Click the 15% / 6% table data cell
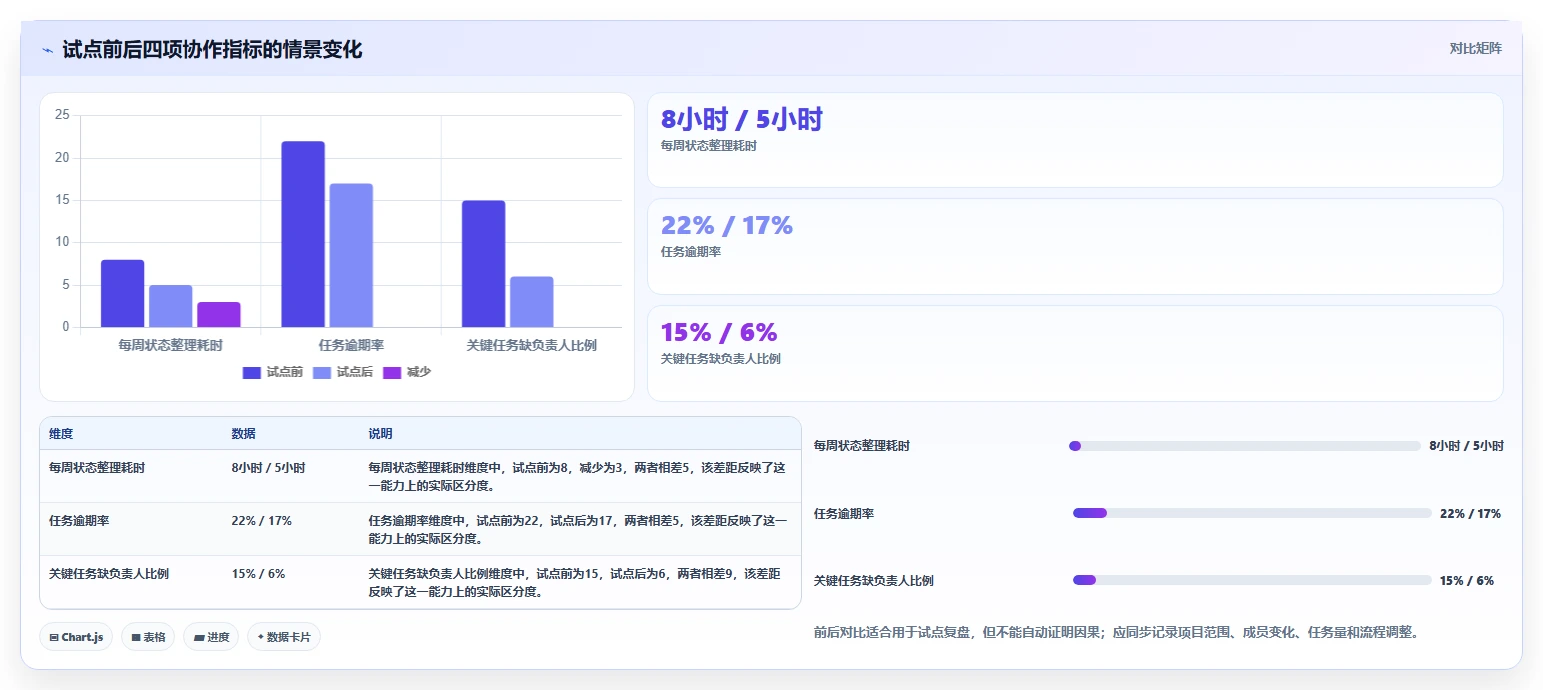Image resolution: width=1543 pixels, height=690 pixels. coord(259,573)
